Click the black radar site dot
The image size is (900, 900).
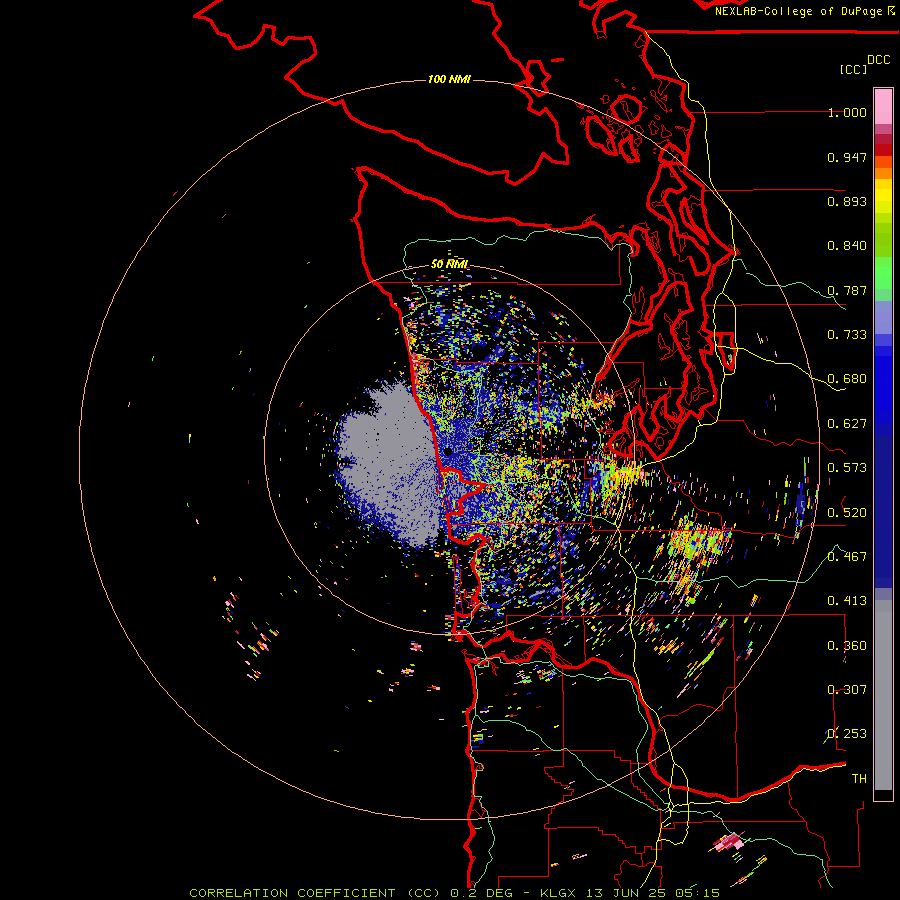pos(448,452)
